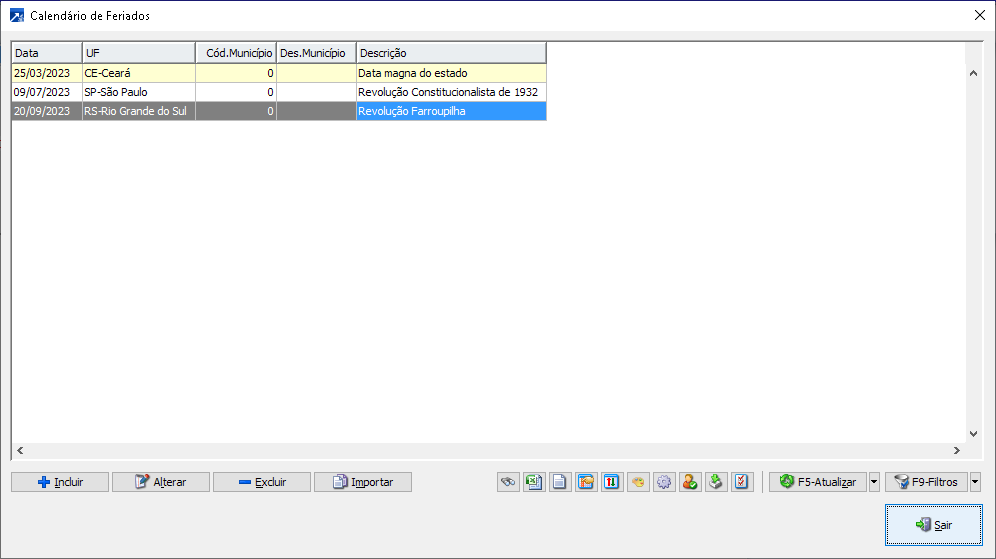Select the 20/09/2023 date cell
This screenshot has width=996, height=559.
47,111
